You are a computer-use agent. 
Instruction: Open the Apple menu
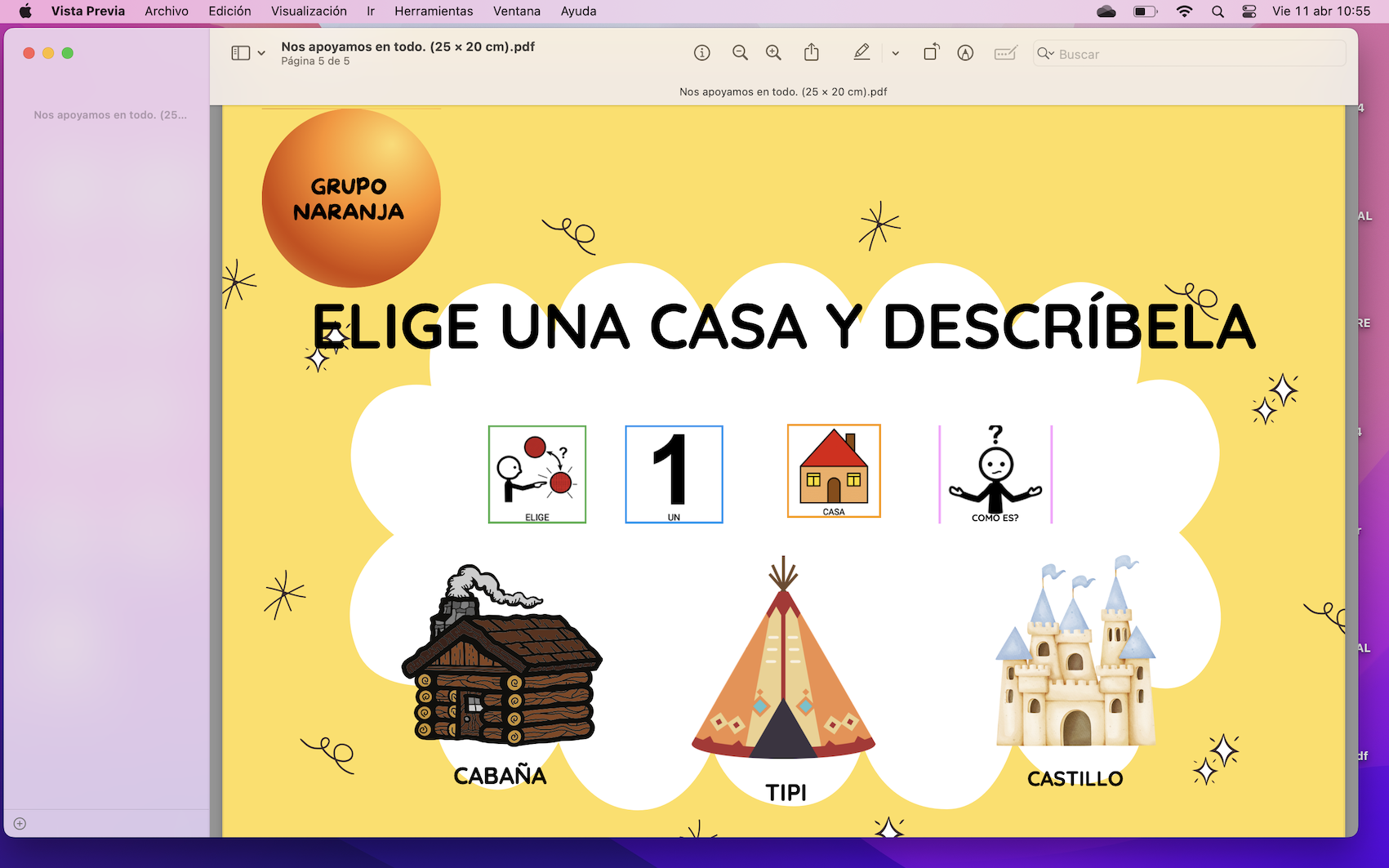(x=24, y=11)
